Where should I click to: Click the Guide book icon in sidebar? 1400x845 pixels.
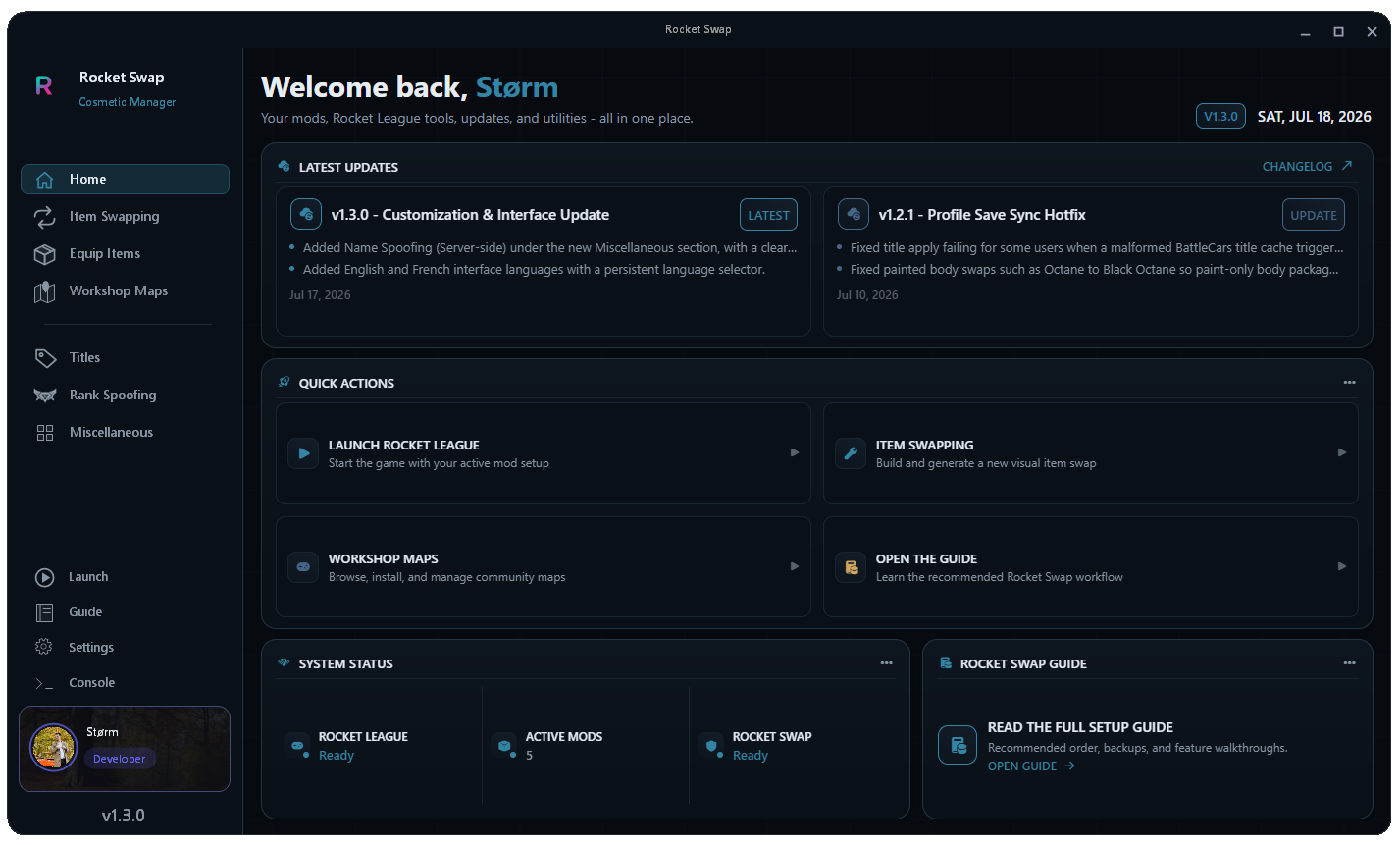tap(44, 612)
